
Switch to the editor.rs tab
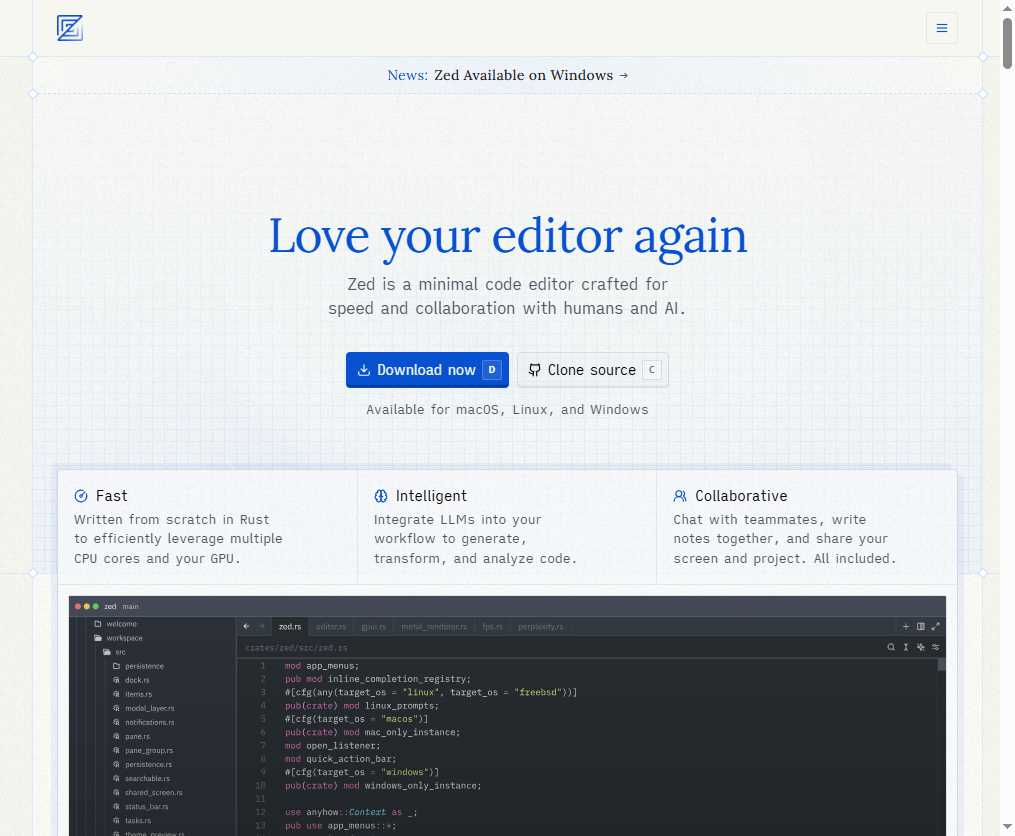[331, 627]
